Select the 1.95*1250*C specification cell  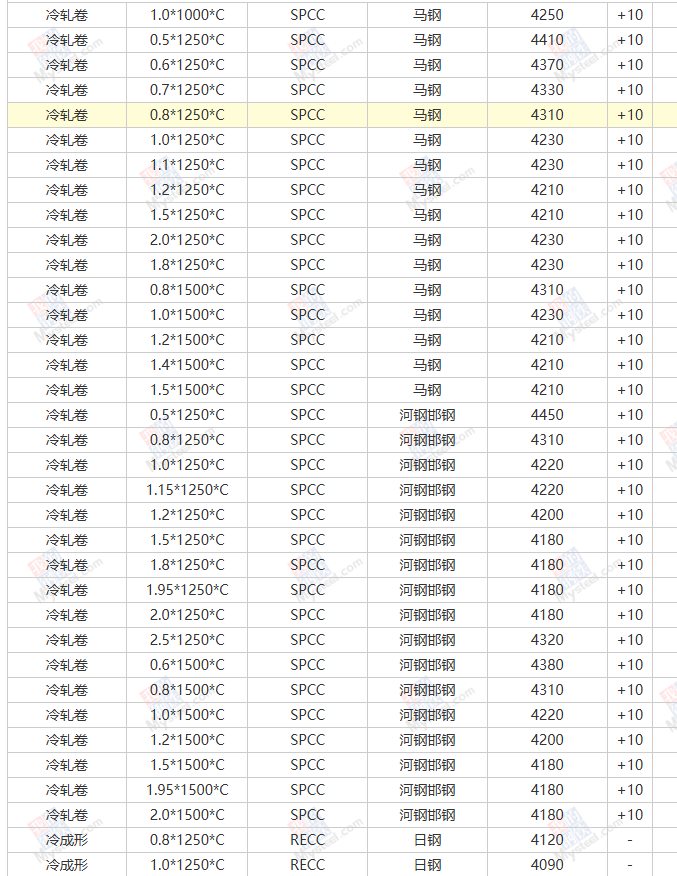187,590
